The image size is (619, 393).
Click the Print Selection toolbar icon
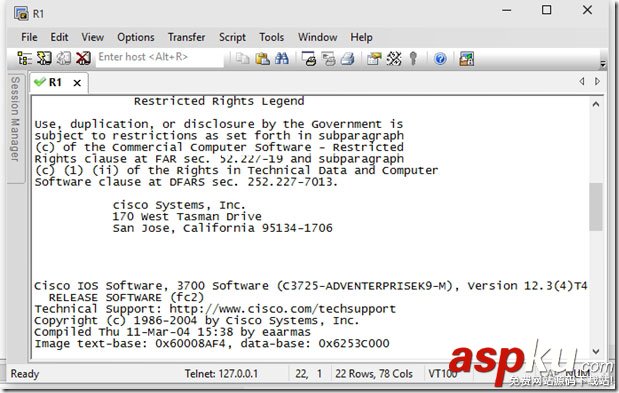pyautogui.click(x=328, y=59)
